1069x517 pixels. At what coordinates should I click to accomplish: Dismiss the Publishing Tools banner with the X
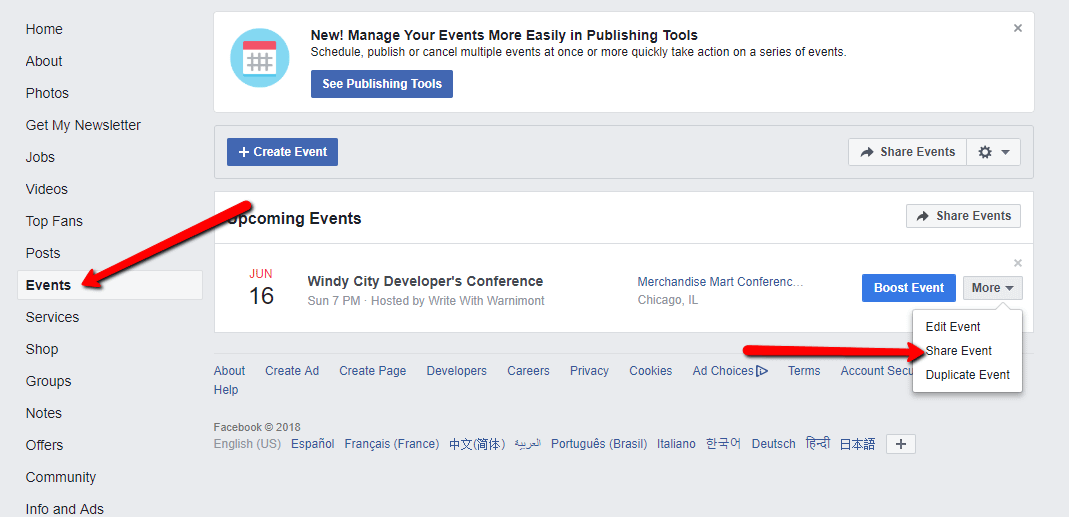click(1018, 28)
